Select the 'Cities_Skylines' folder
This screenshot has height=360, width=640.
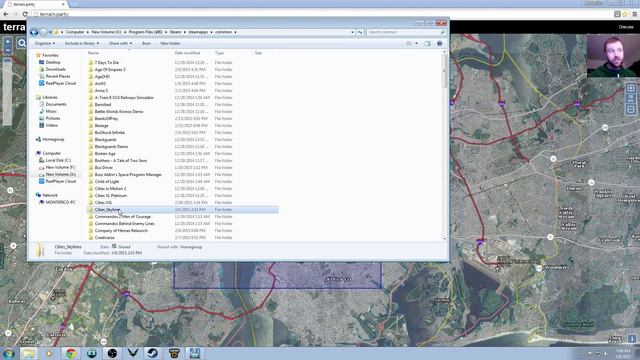coord(107,209)
